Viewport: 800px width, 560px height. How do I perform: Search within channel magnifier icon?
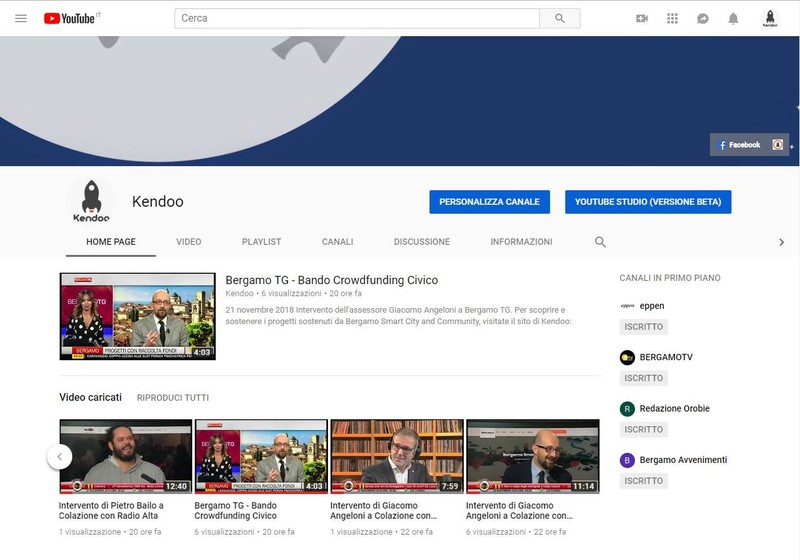[601, 242]
